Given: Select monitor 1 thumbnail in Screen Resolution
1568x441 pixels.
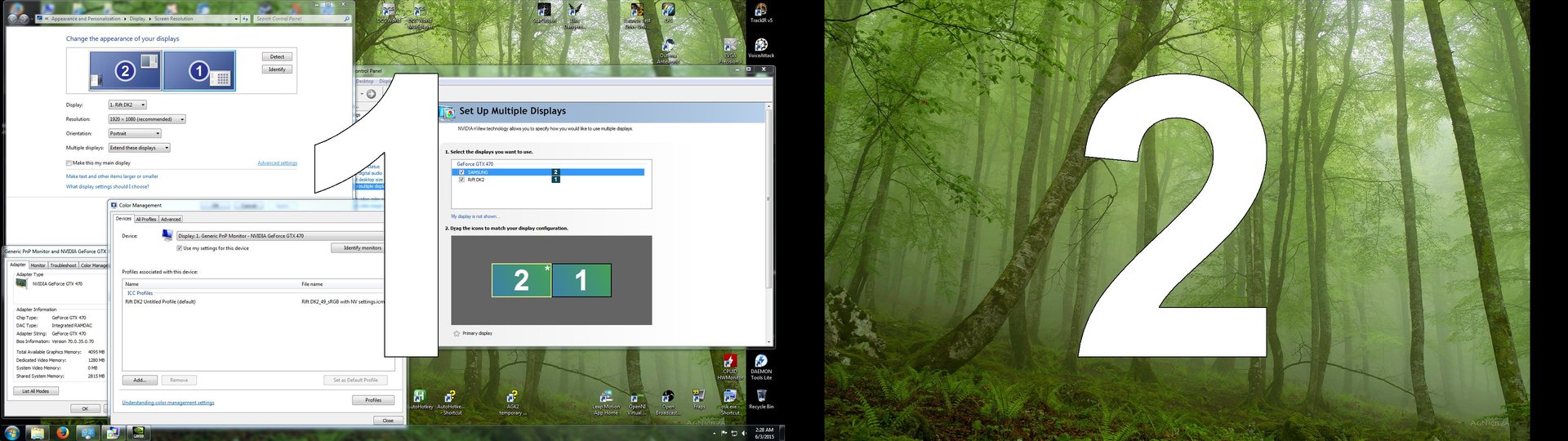Looking at the screenshot, I should coord(199,70).
